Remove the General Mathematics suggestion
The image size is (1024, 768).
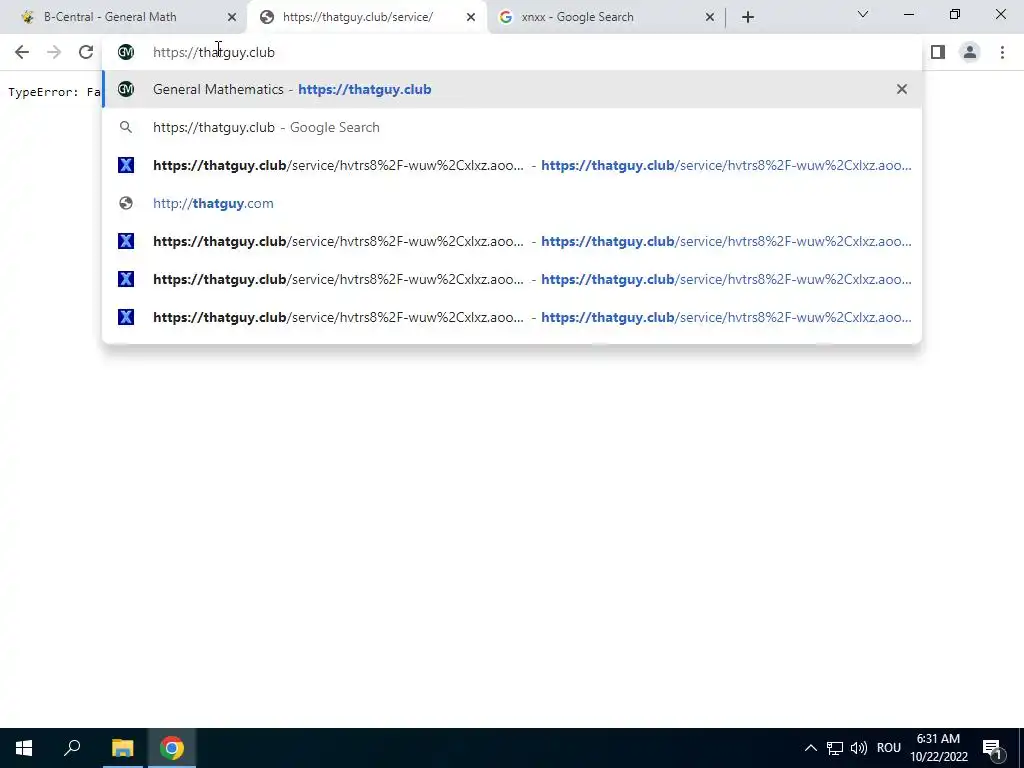click(x=902, y=89)
